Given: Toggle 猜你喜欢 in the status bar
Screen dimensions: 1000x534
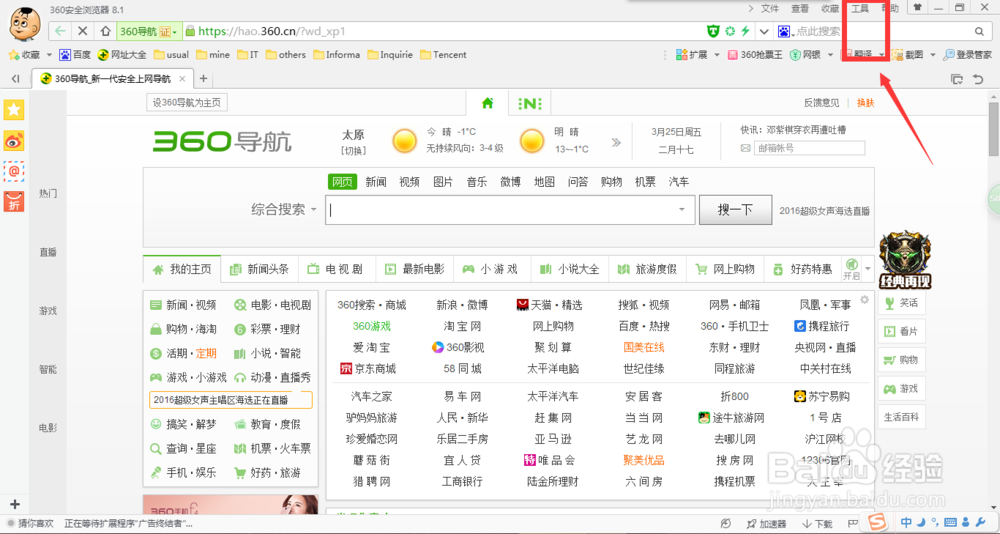Looking at the screenshot, I should (31, 524).
